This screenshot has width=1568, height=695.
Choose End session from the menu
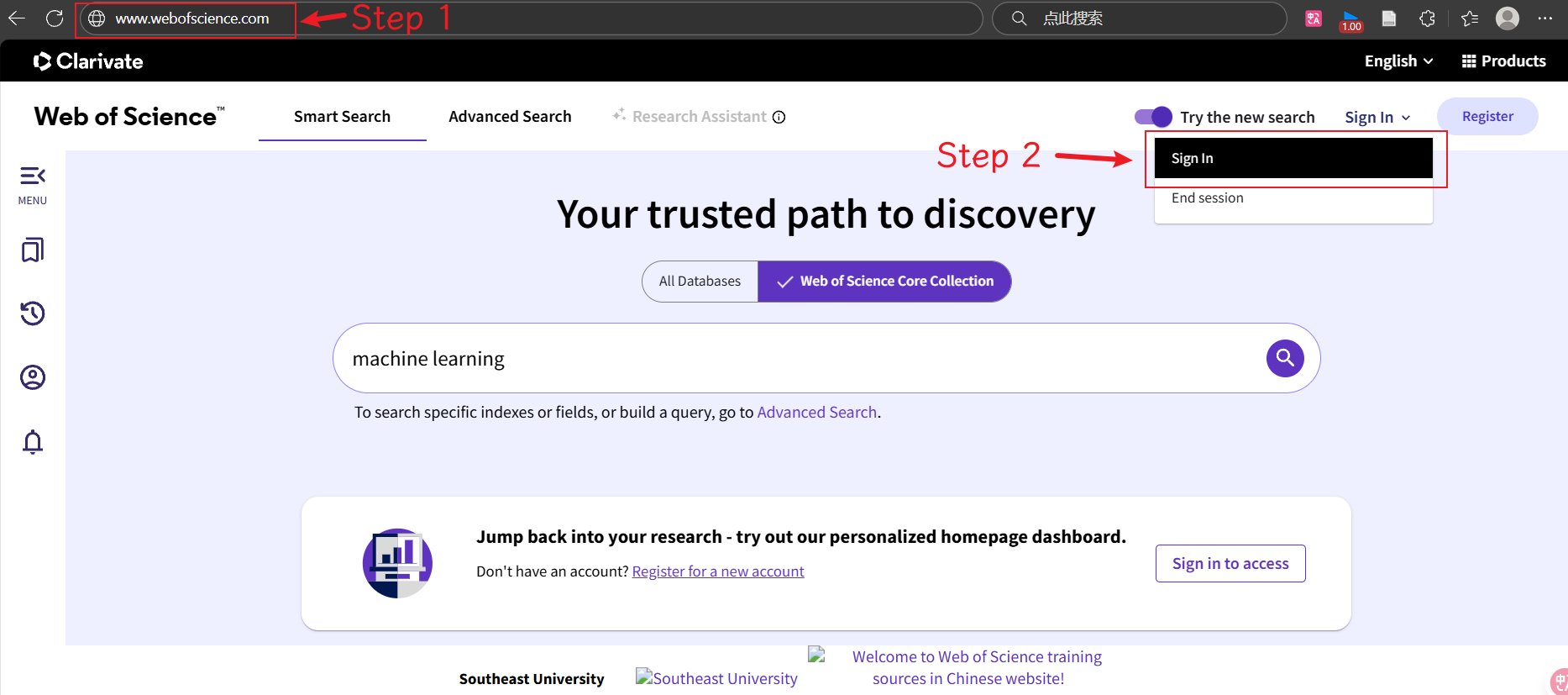[1207, 198]
